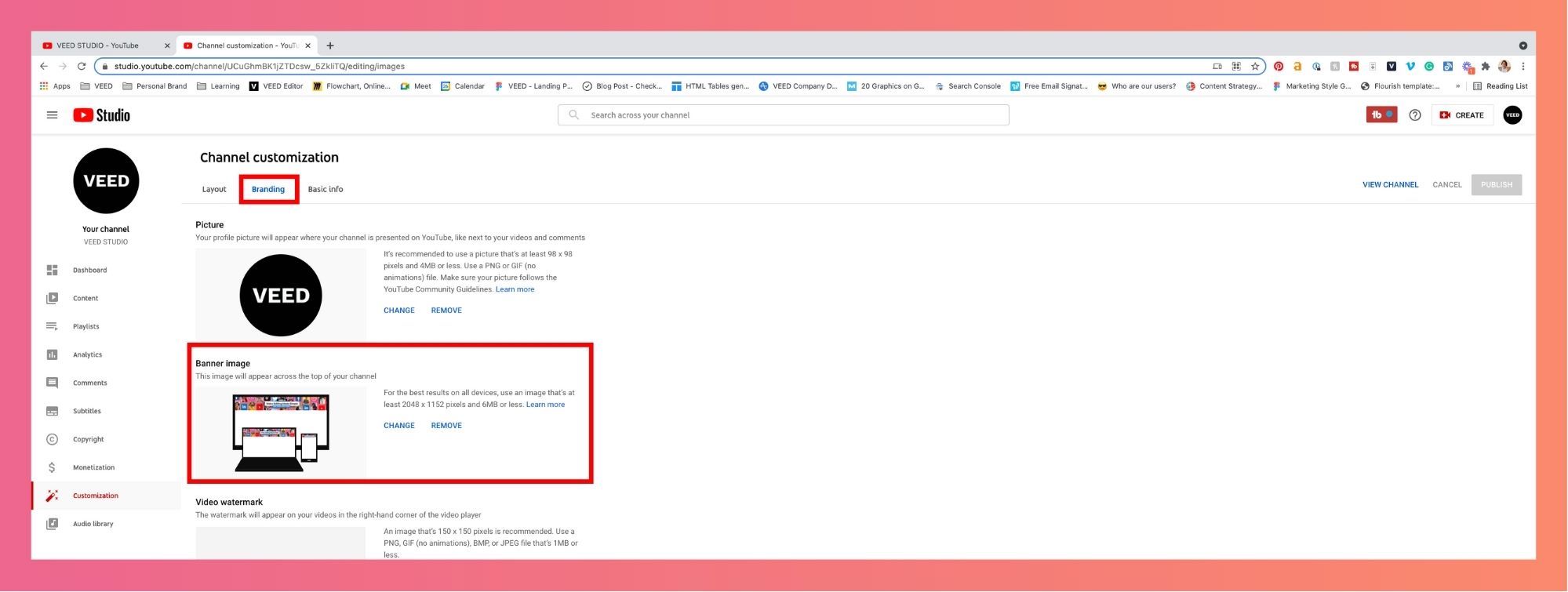Screen dimensions: 1568x592
Task: Click the CANCEL button
Action: tap(1447, 185)
